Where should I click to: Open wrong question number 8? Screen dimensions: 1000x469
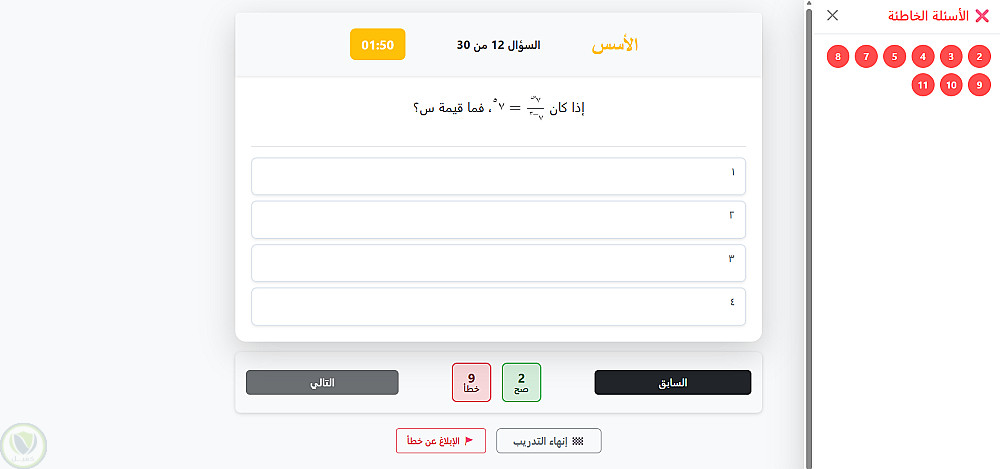click(x=838, y=57)
